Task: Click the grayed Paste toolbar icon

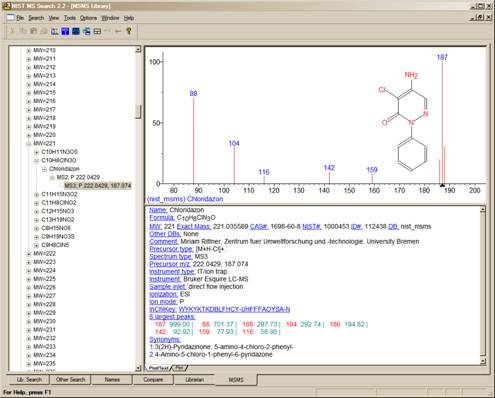Action: (33, 31)
